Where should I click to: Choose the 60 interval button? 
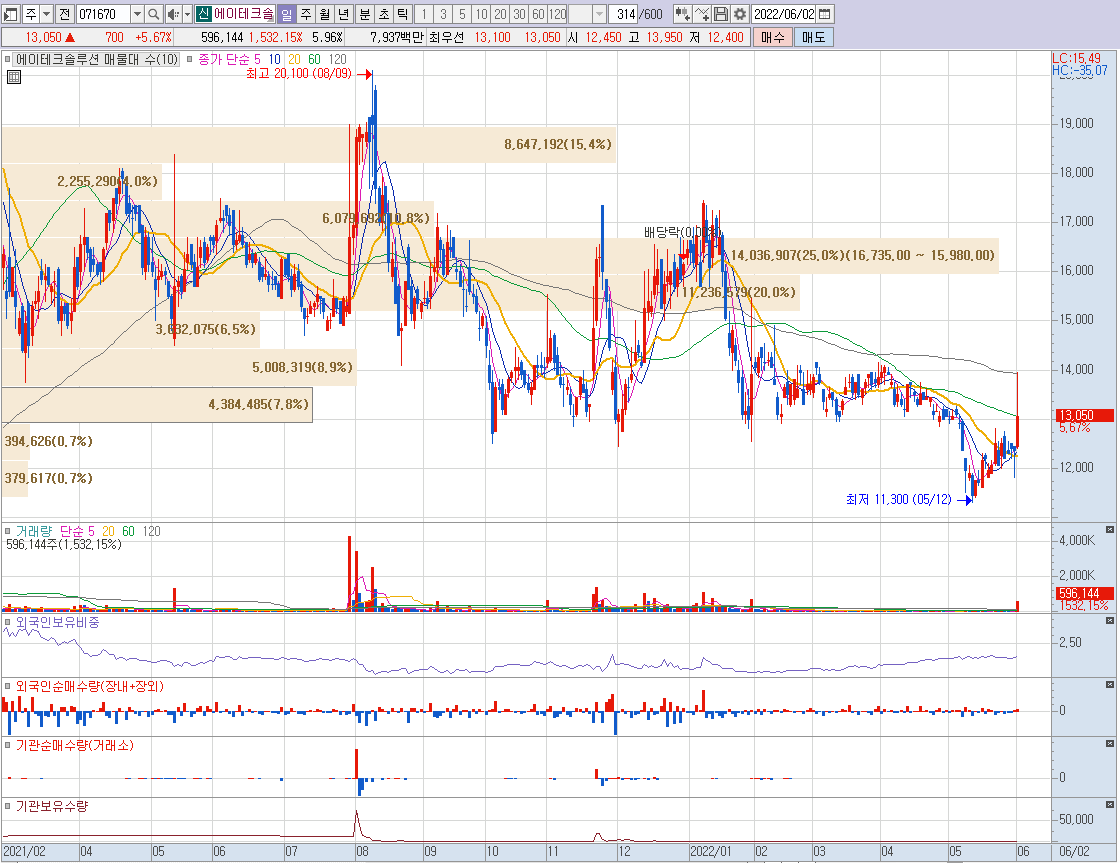[x=539, y=14]
